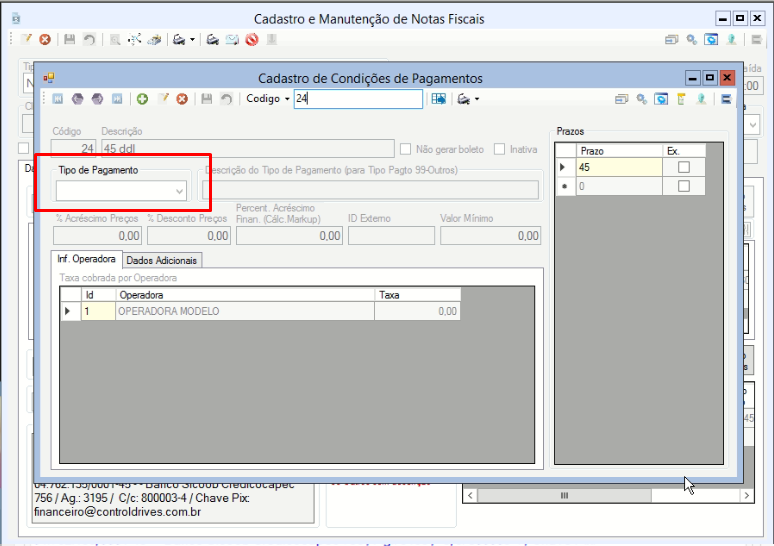774x546 pixels.
Task: Delete payment condition with red X icon
Action: pyautogui.click(x=182, y=99)
